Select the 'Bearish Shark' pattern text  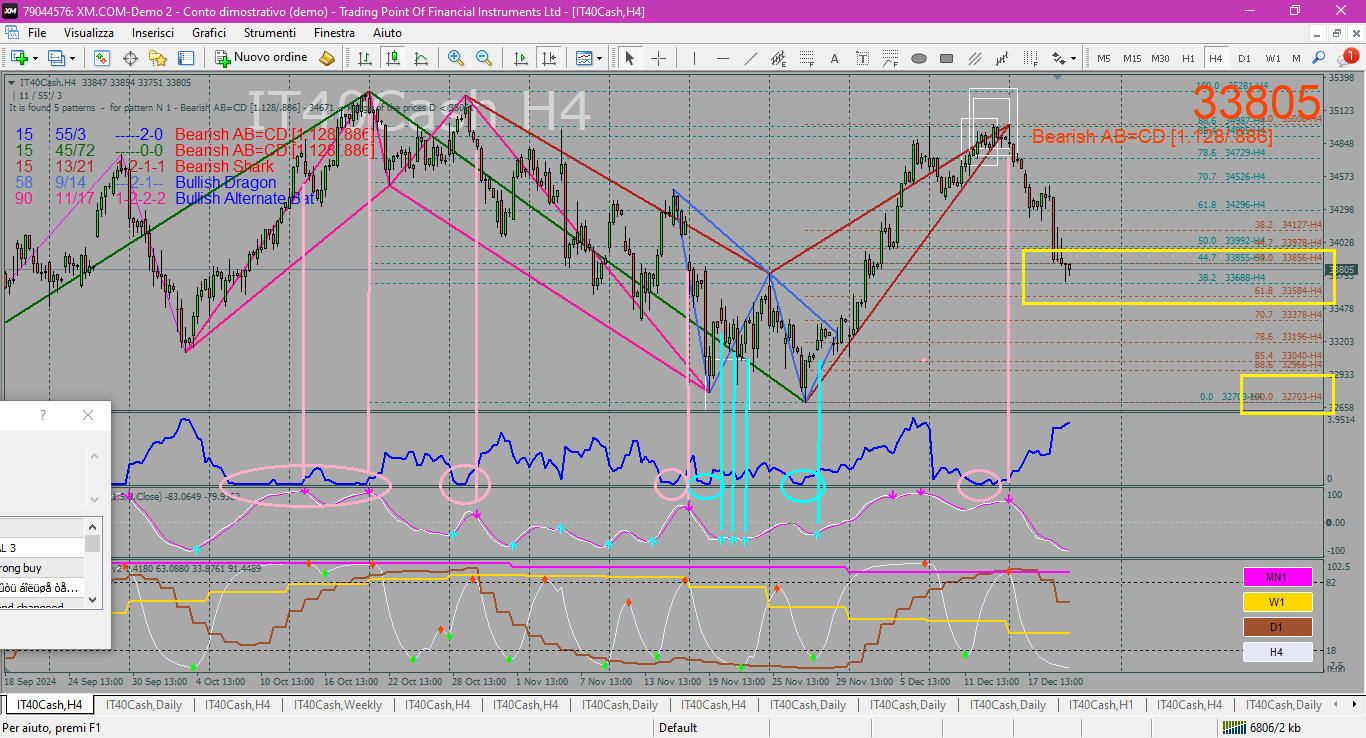coord(224,167)
